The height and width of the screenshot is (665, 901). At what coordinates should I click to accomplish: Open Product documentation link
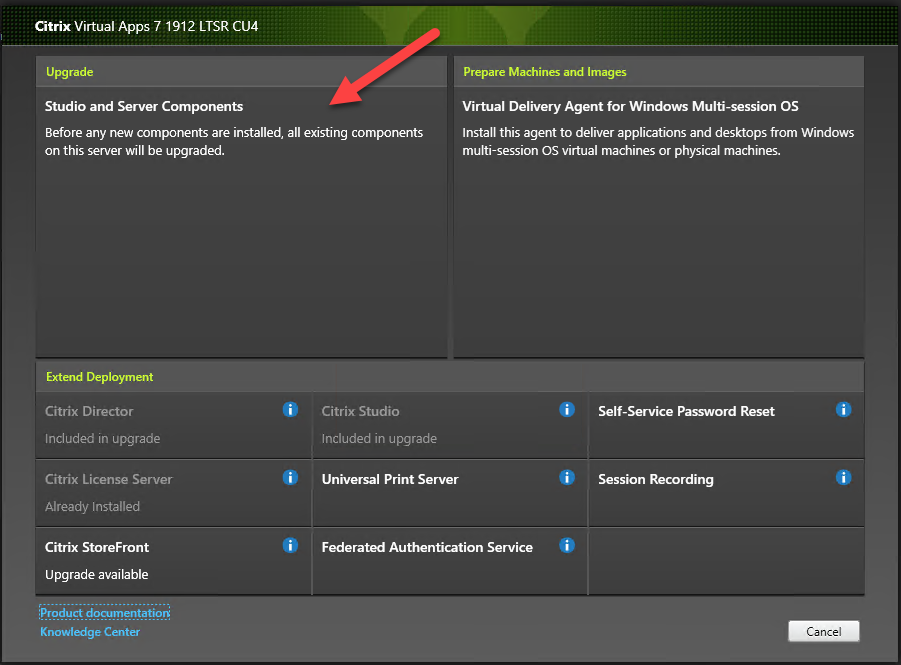(105, 613)
